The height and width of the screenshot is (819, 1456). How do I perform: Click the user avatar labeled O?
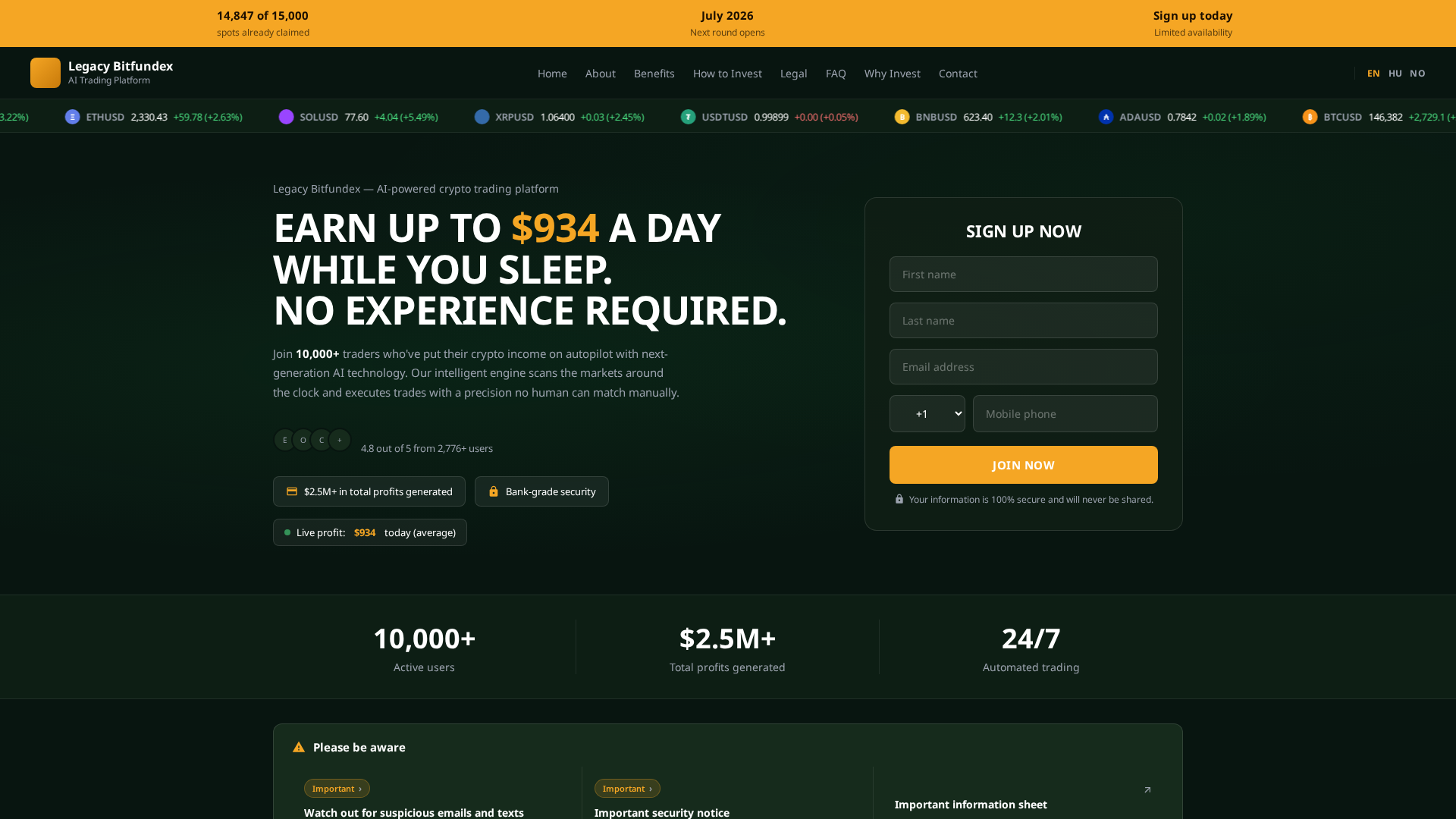[303, 440]
